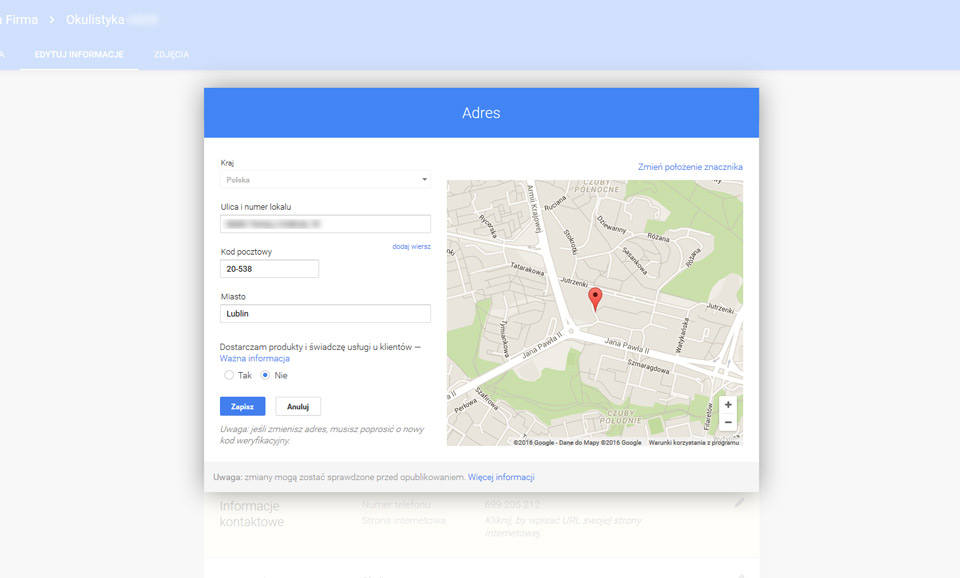Click the Kod pocztowy field showing 20-538

269,269
